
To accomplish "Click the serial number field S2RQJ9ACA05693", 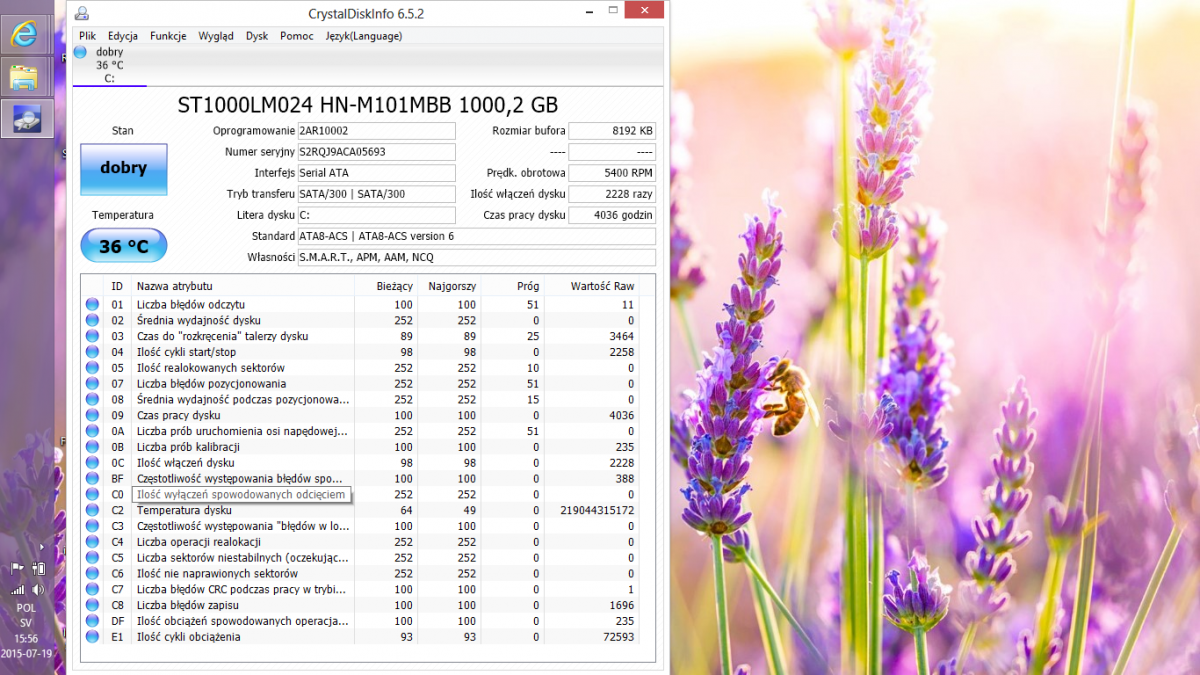I will tap(376, 152).
